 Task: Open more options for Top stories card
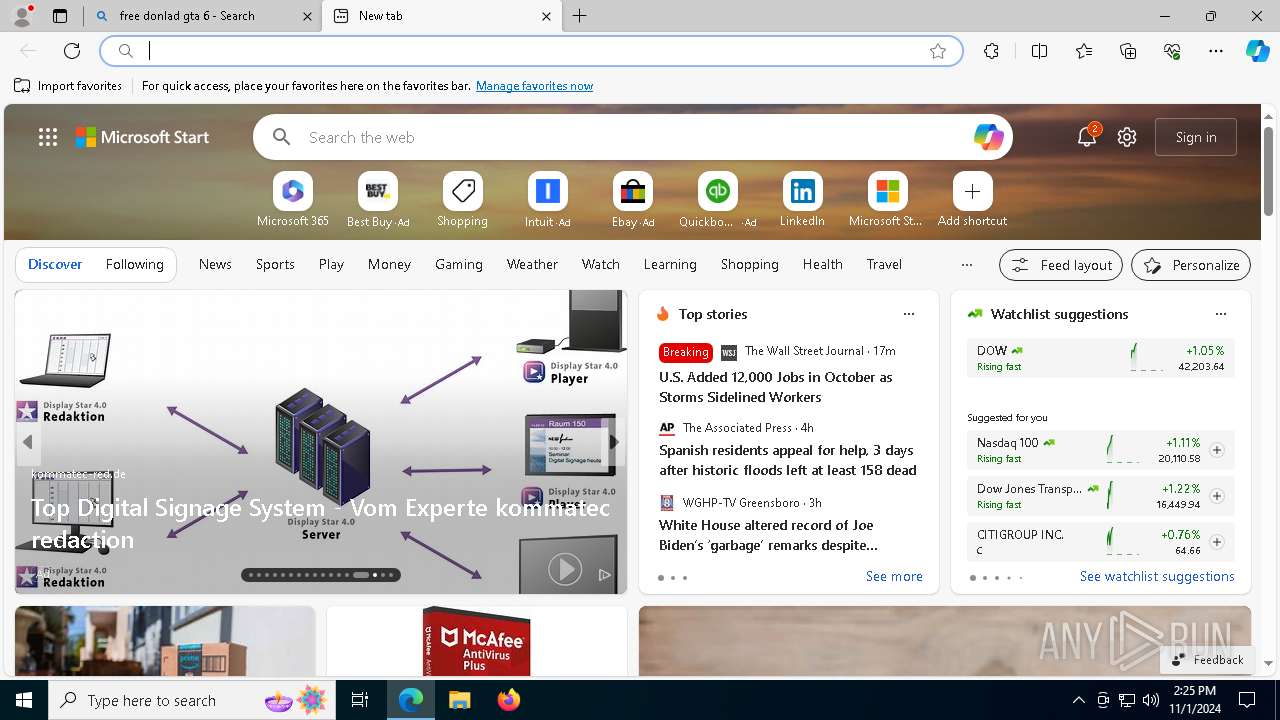(x=909, y=314)
